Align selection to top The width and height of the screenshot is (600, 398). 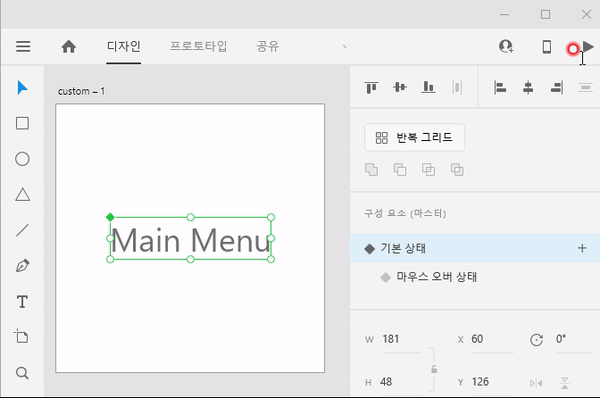[371, 87]
